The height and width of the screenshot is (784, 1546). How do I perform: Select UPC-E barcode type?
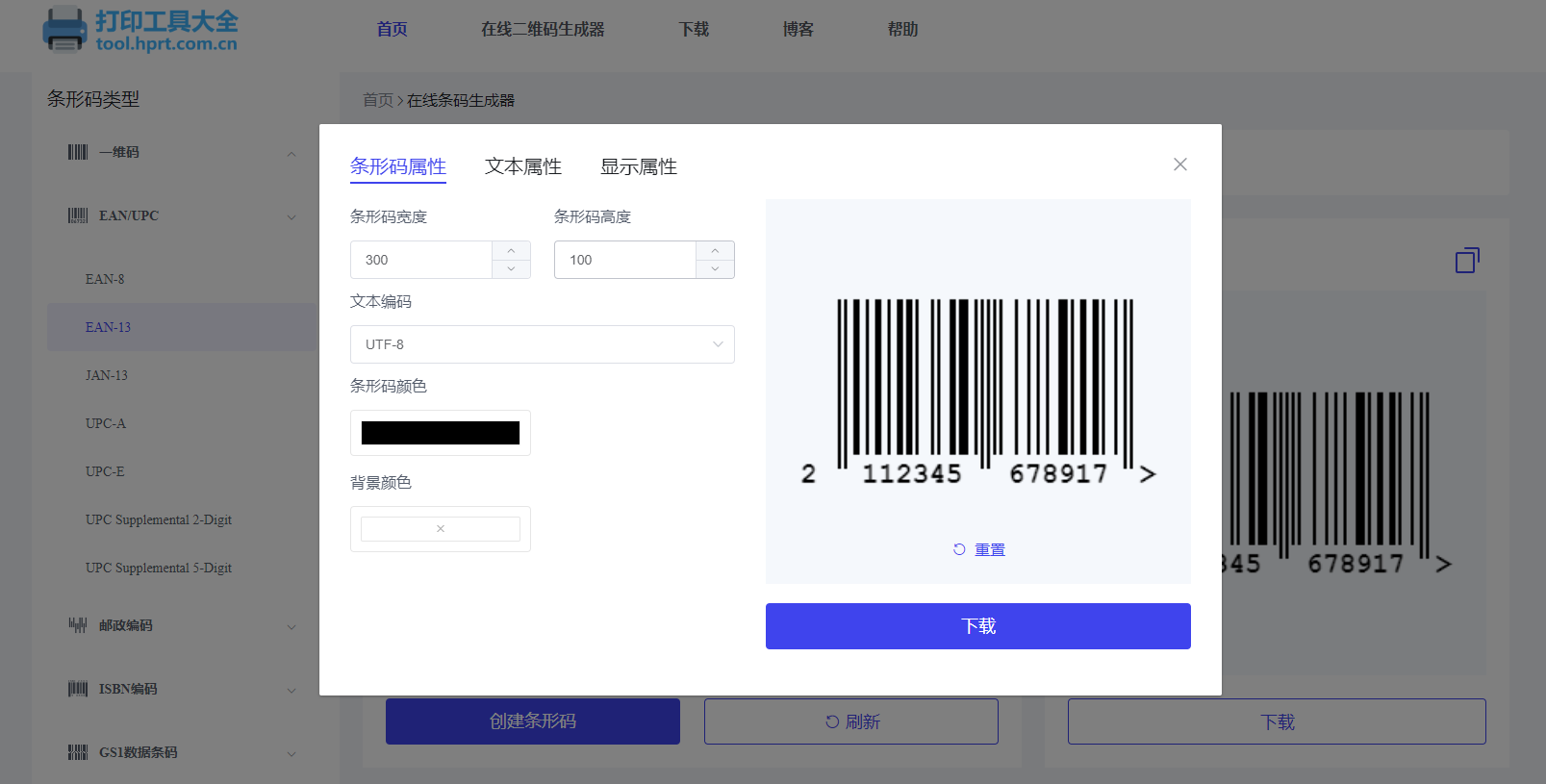tap(105, 471)
